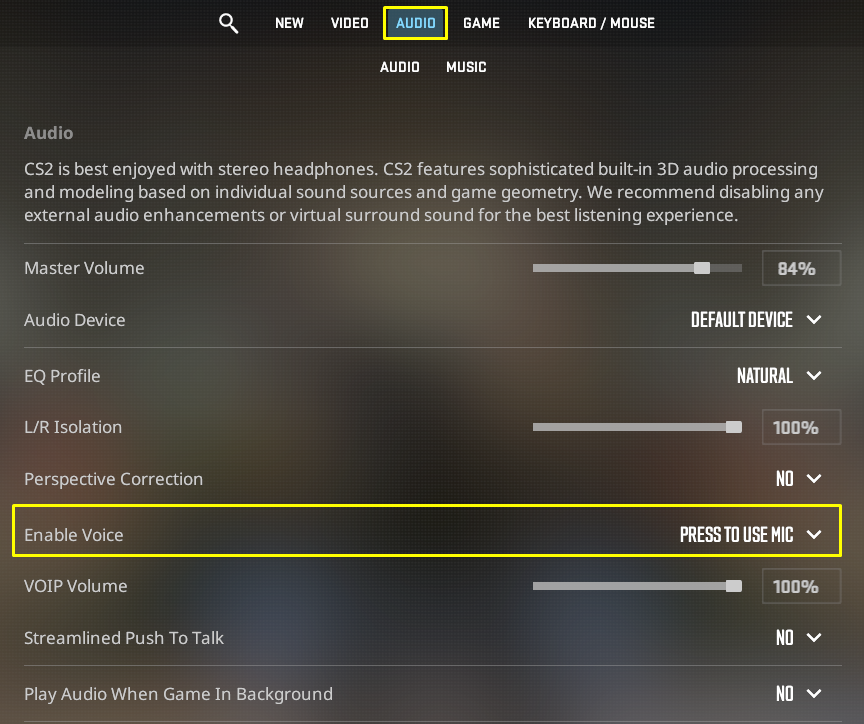
Task: Open the VIDEO settings tab
Action: [349, 23]
